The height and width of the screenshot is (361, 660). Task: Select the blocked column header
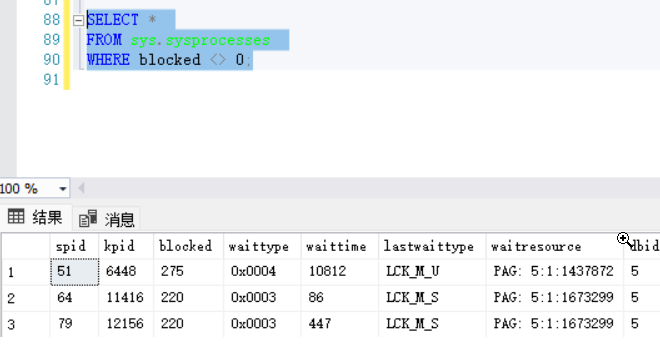[x=189, y=246]
